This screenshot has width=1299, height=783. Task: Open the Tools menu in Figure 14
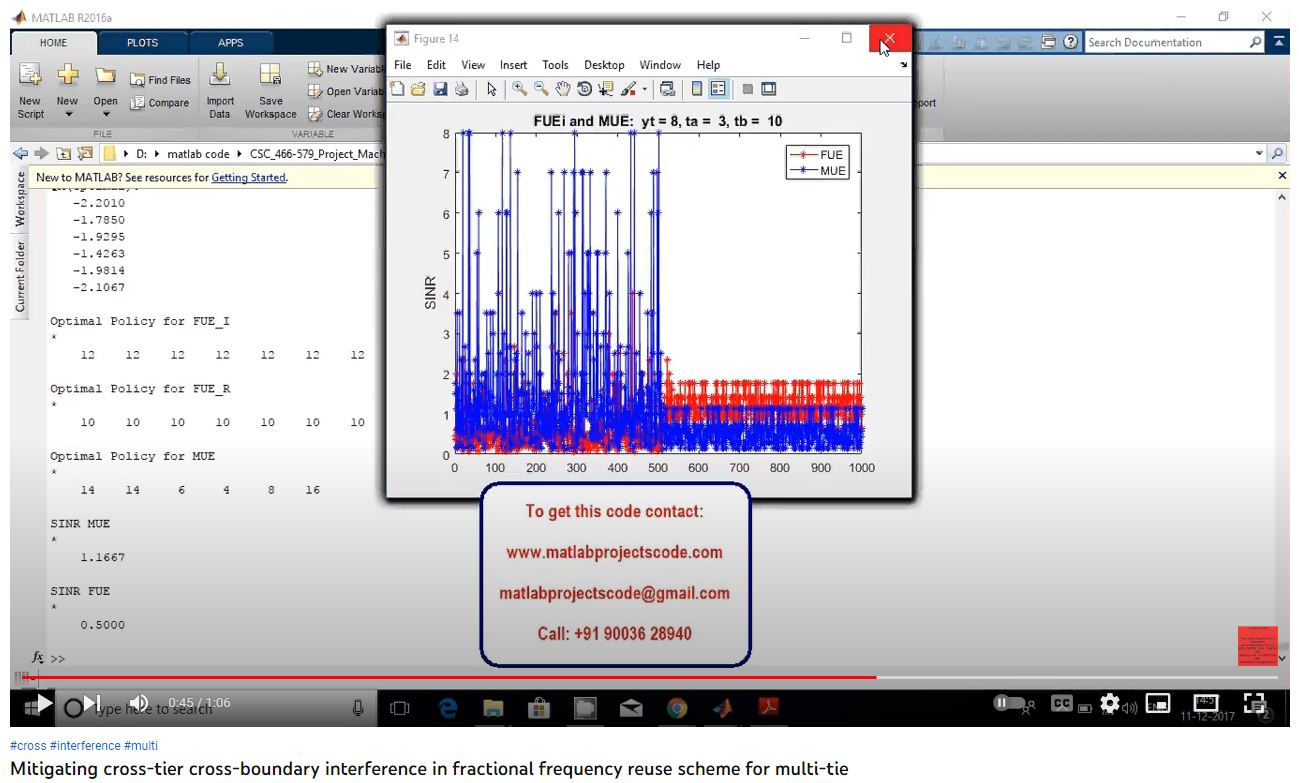(555, 65)
